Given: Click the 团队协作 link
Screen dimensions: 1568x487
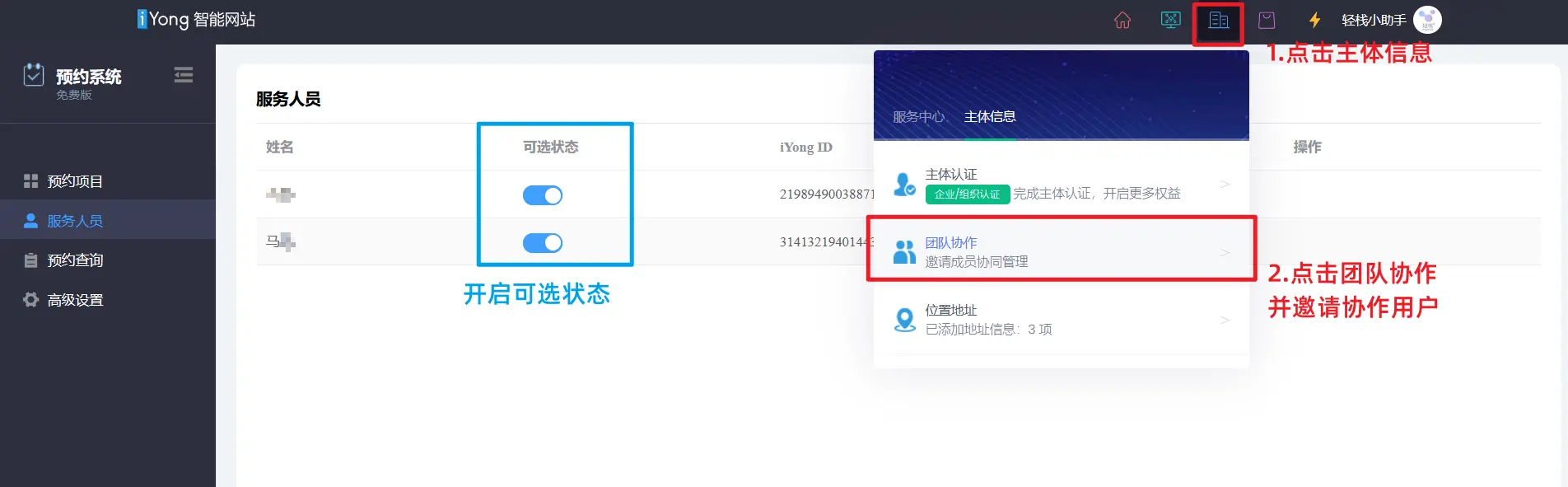Looking at the screenshot, I should (951, 243).
